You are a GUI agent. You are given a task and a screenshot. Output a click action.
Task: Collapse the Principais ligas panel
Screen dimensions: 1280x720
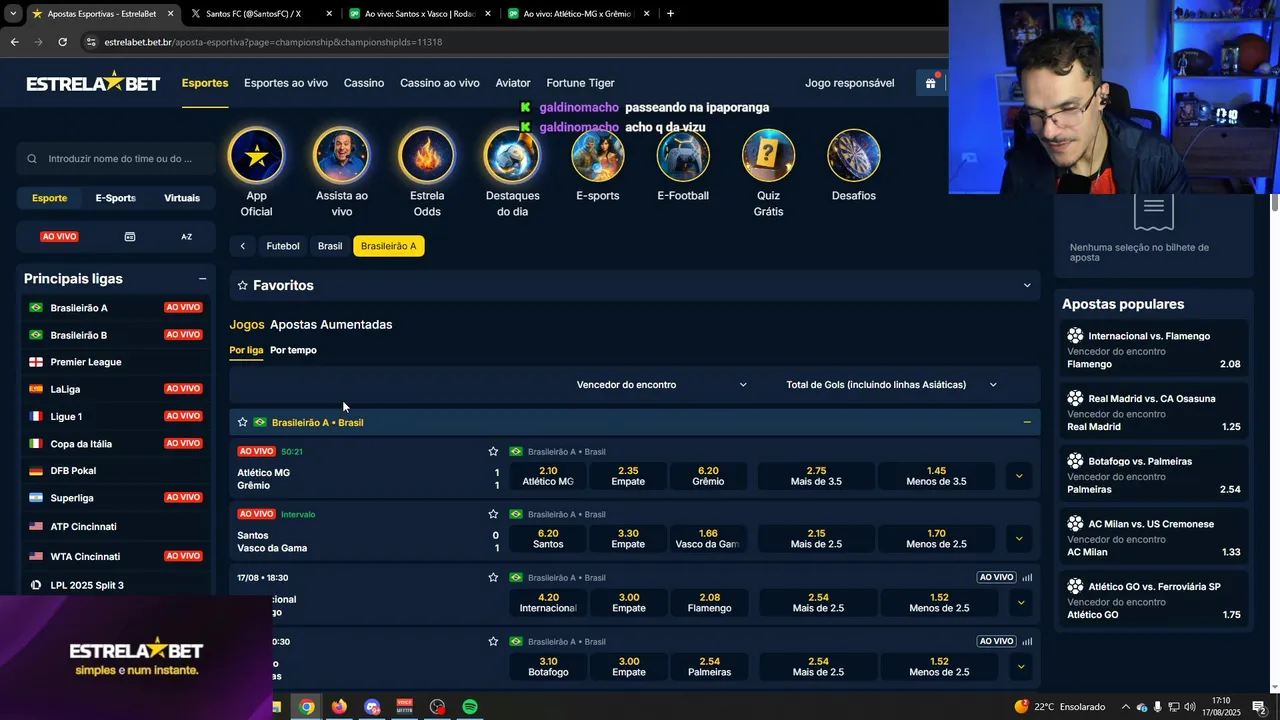point(202,279)
